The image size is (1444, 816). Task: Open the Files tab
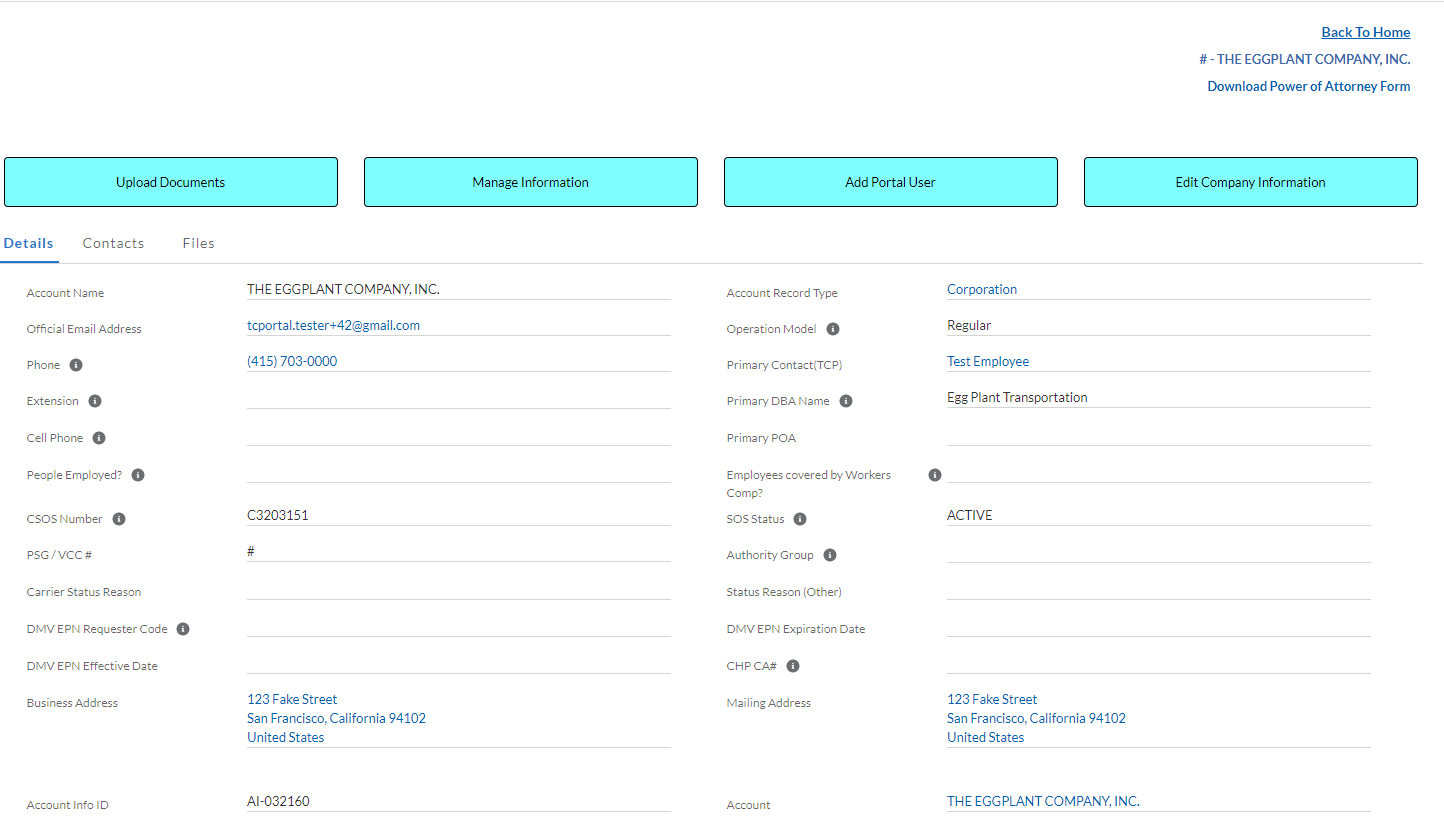[198, 243]
